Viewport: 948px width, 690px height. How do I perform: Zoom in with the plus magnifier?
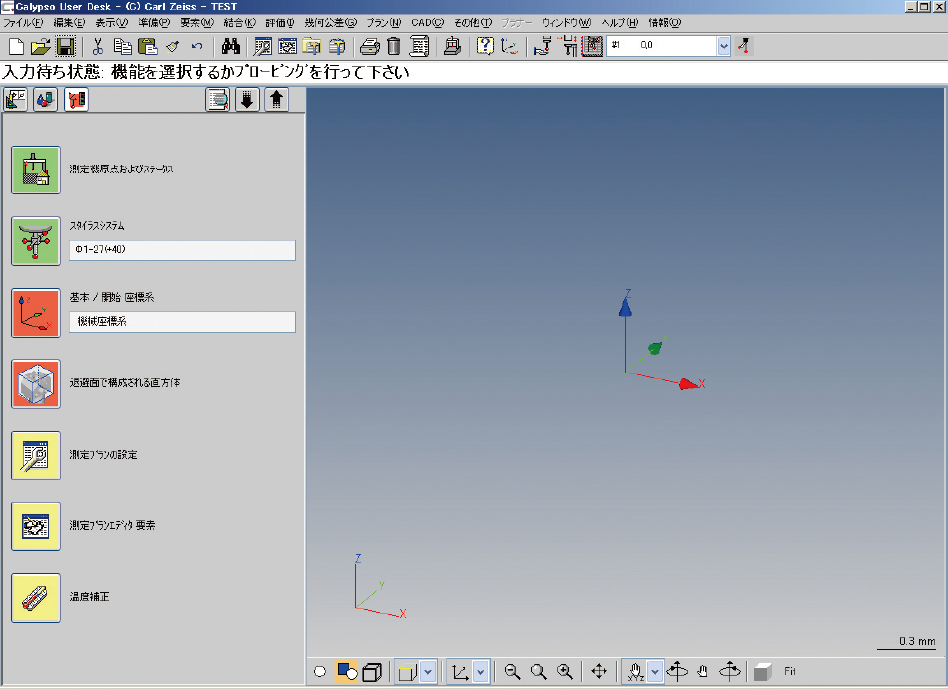[x=565, y=671]
